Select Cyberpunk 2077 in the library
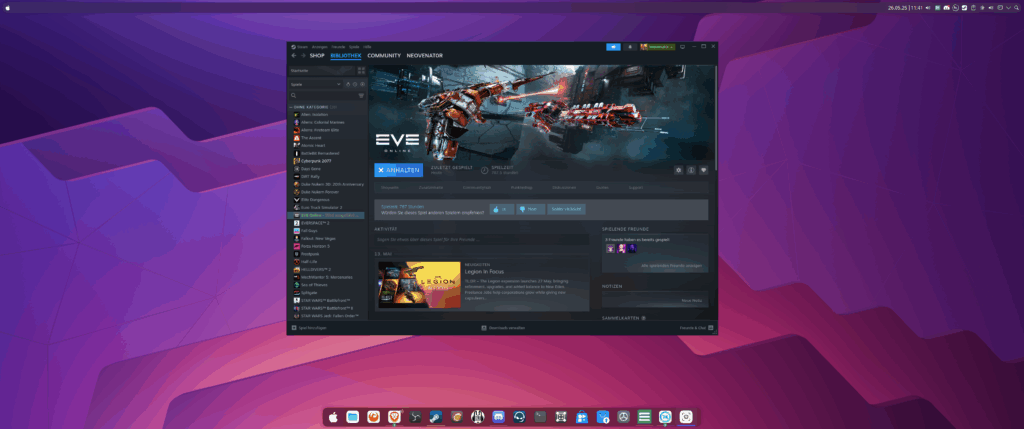 point(317,161)
